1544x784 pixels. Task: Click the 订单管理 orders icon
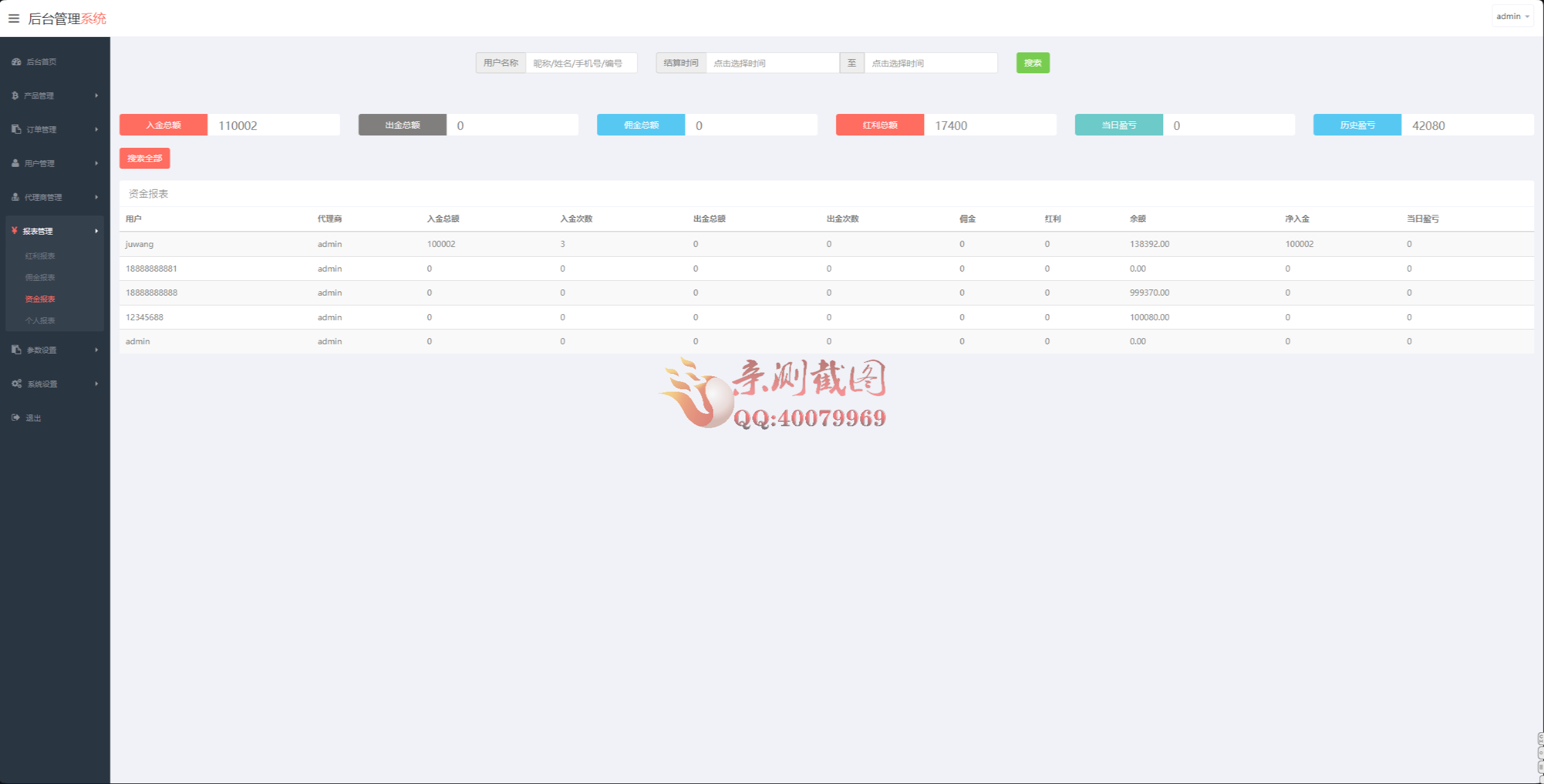tap(15, 129)
